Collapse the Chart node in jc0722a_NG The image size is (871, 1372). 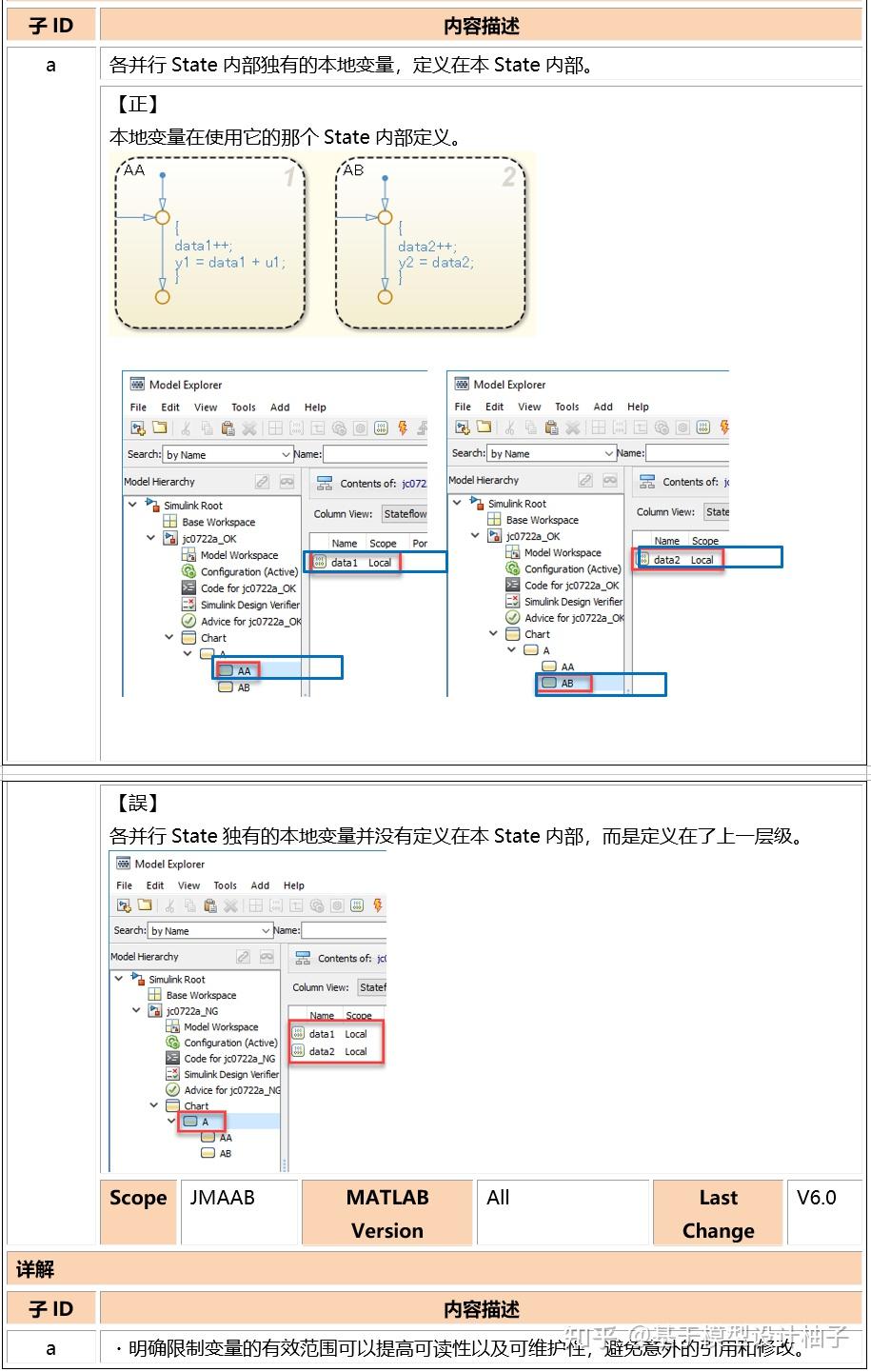(x=153, y=1105)
